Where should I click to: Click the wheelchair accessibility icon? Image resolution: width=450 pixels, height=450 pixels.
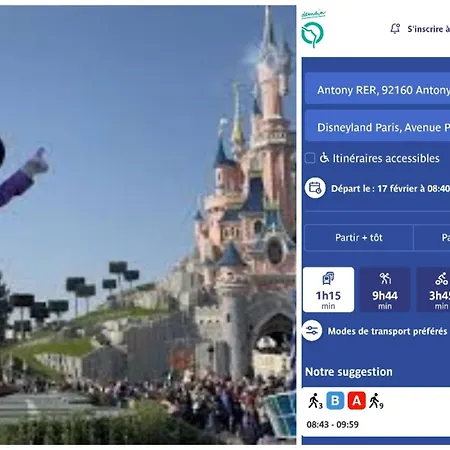pos(324,158)
